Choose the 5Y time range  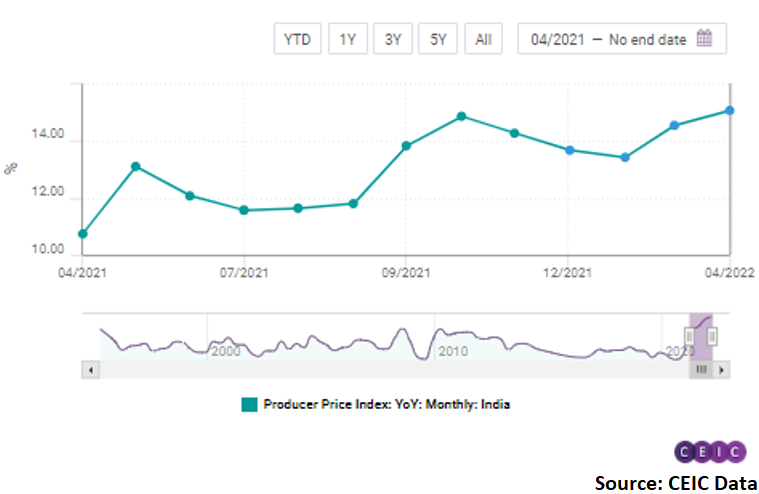[x=438, y=40]
